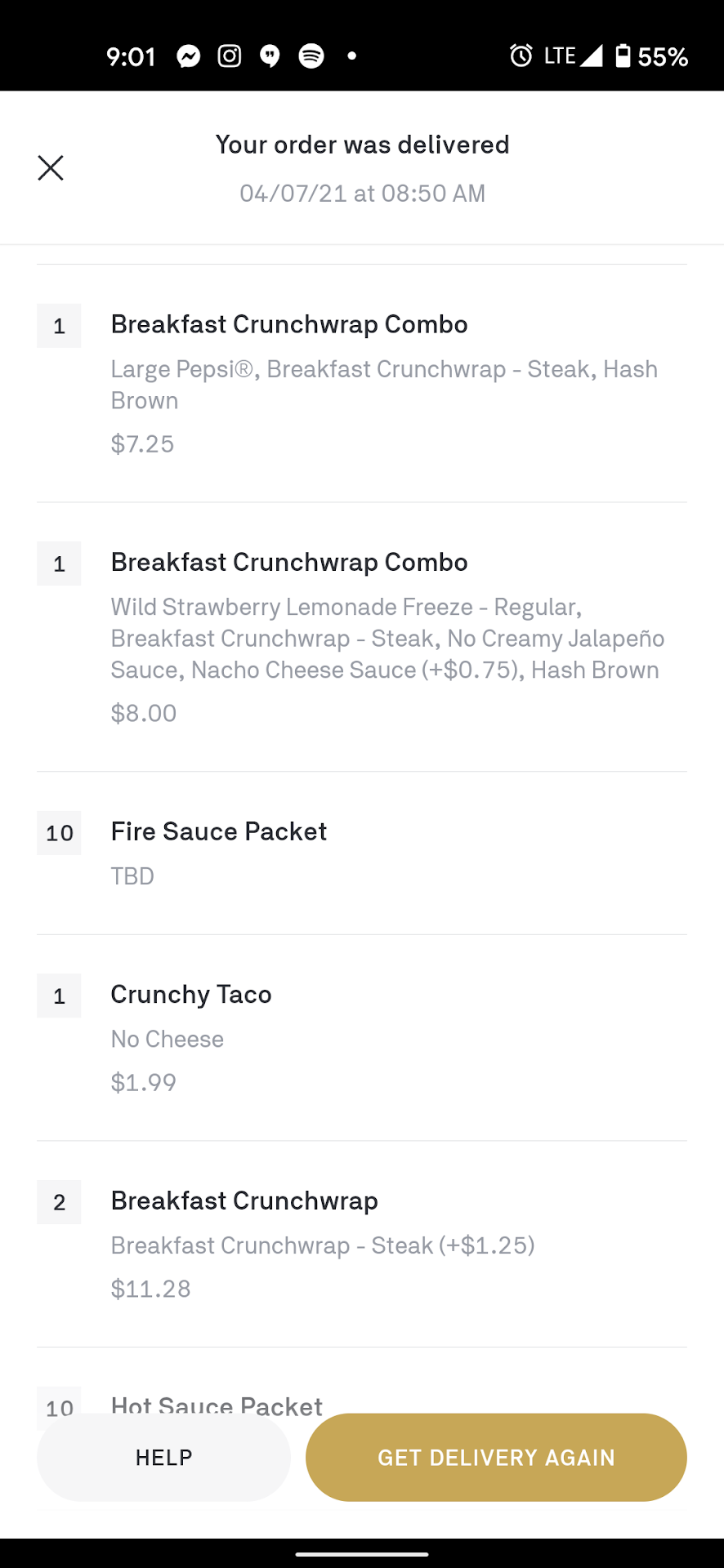Tap the Messenger notification icon
The width and height of the screenshot is (724, 1568).
189,56
